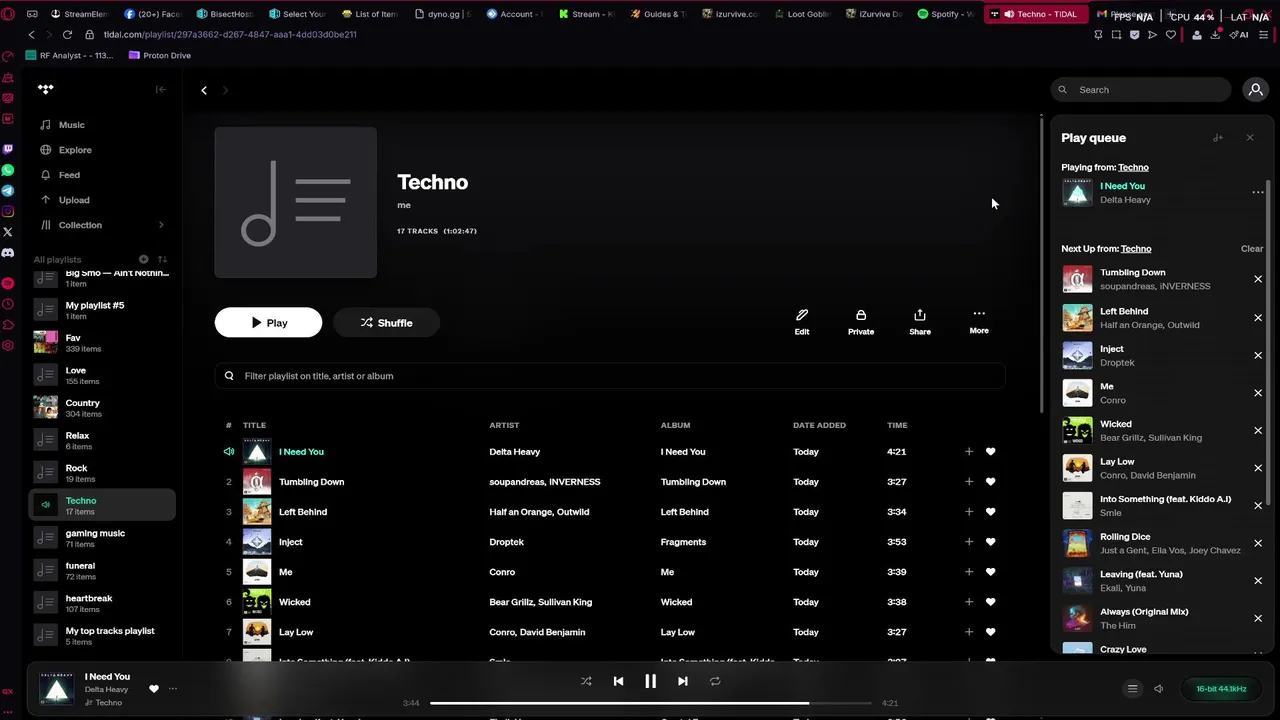Open options for I Need You in queue

1258,192
